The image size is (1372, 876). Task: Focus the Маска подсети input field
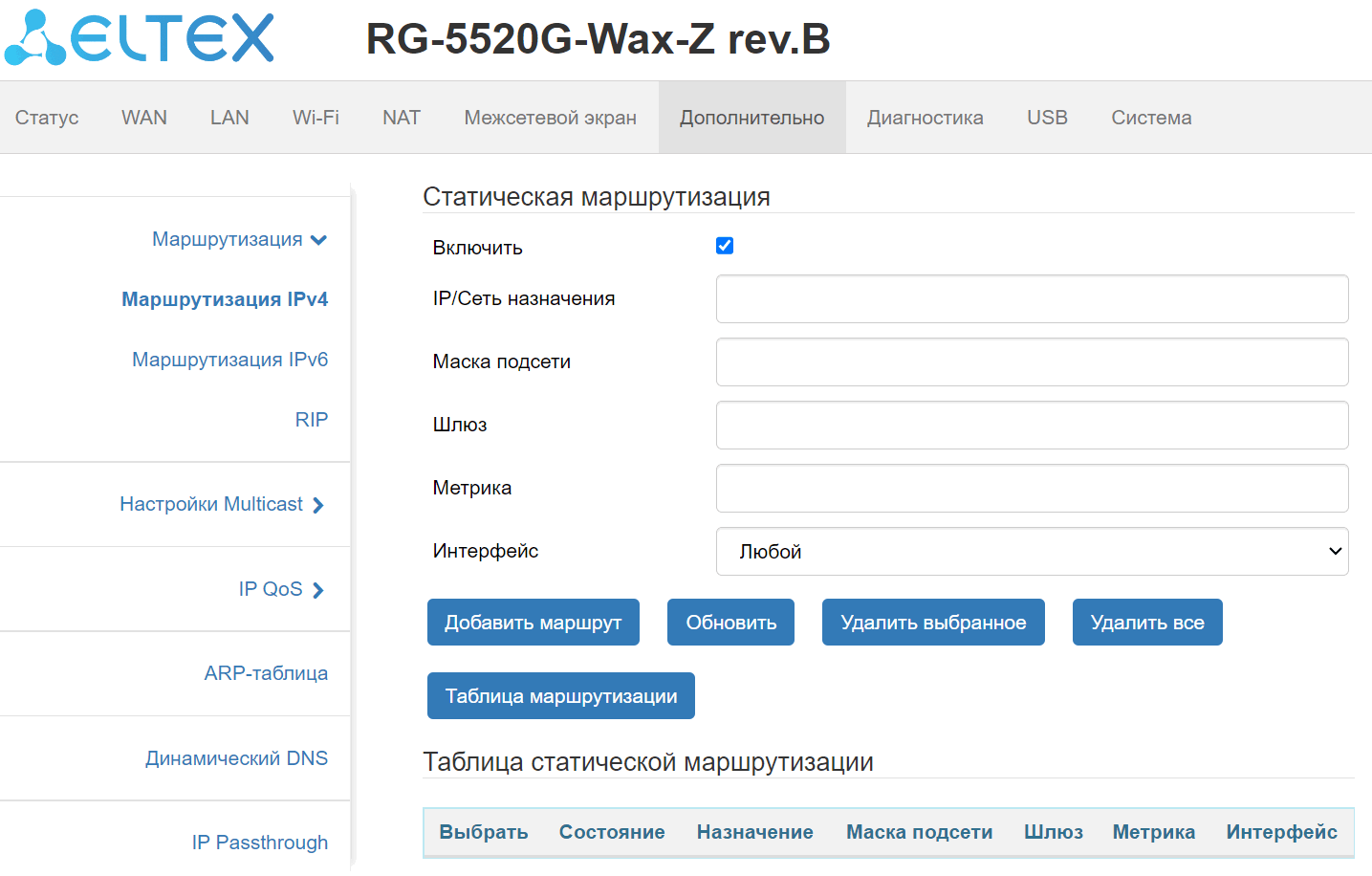(1033, 362)
